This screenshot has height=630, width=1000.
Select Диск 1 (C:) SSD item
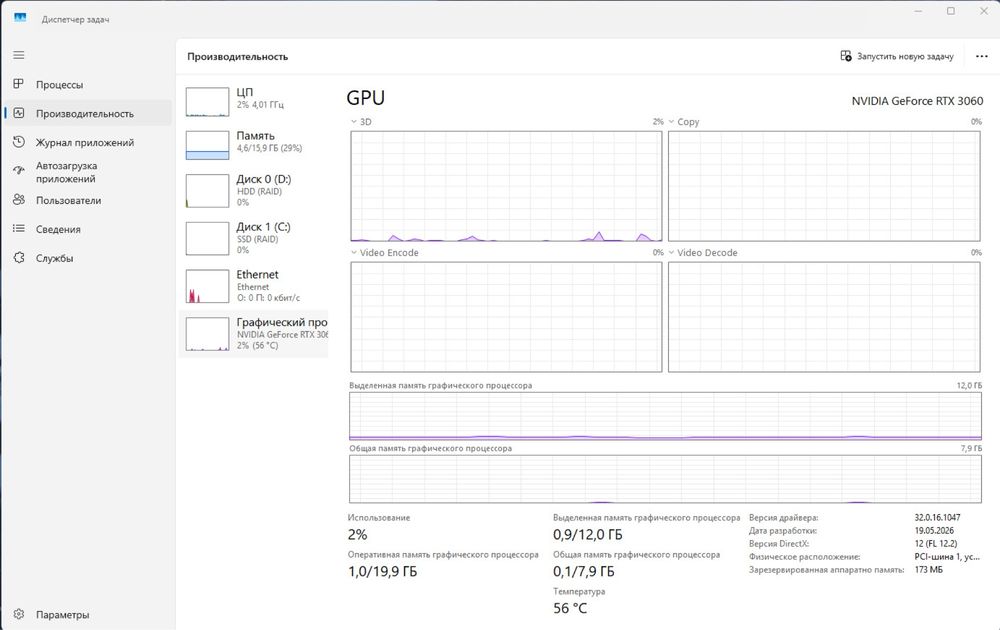[x=254, y=238]
